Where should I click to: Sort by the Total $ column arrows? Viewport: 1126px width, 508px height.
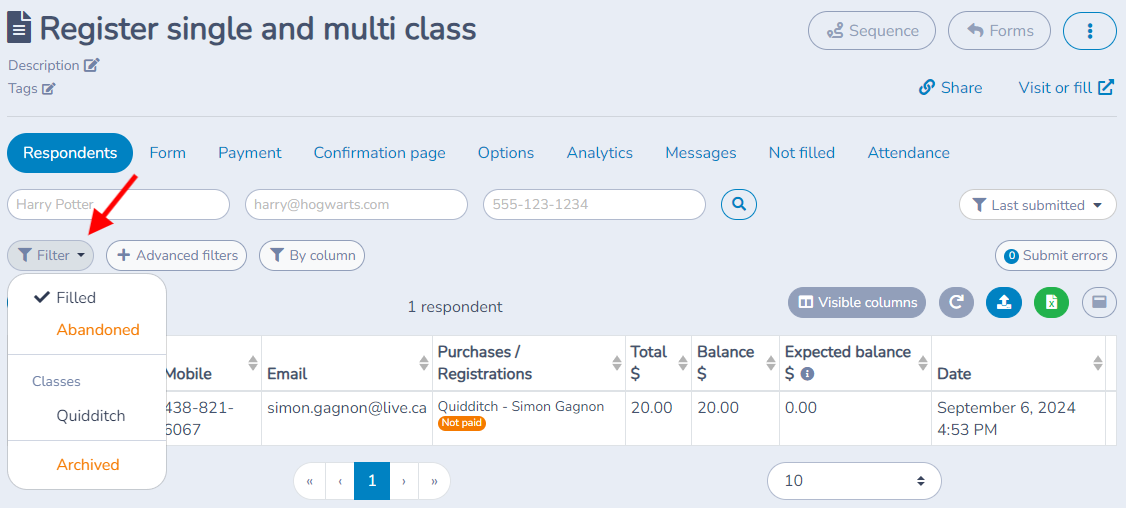tap(683, 363)
